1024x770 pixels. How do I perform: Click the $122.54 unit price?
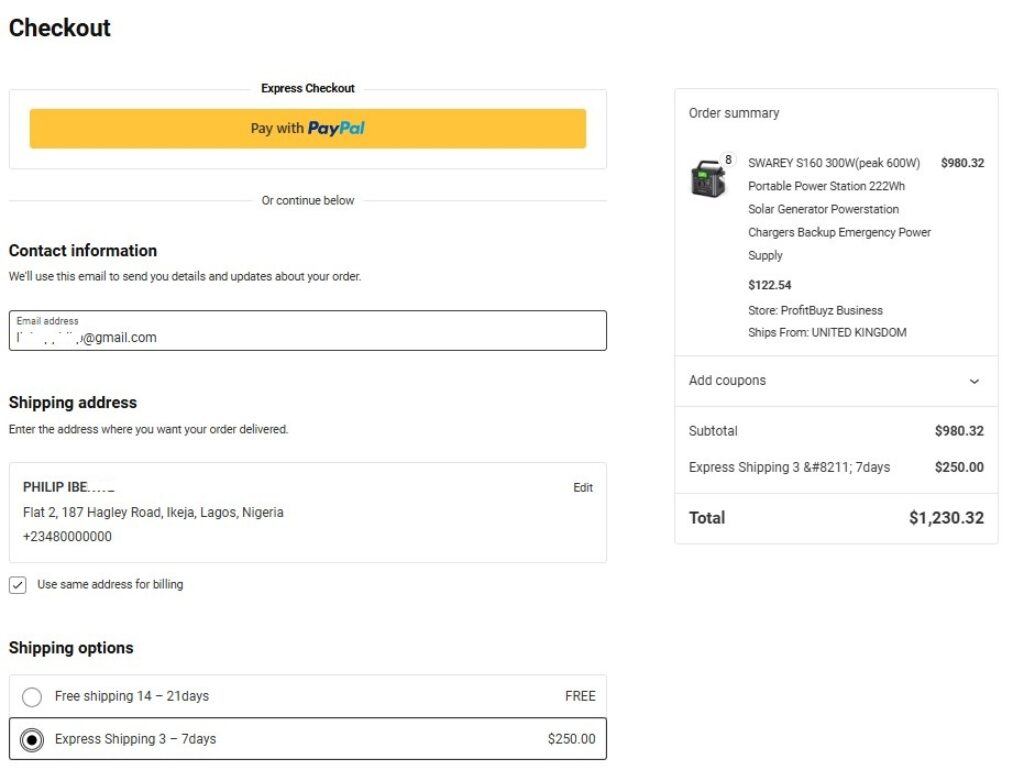click(x=769, y=285)
